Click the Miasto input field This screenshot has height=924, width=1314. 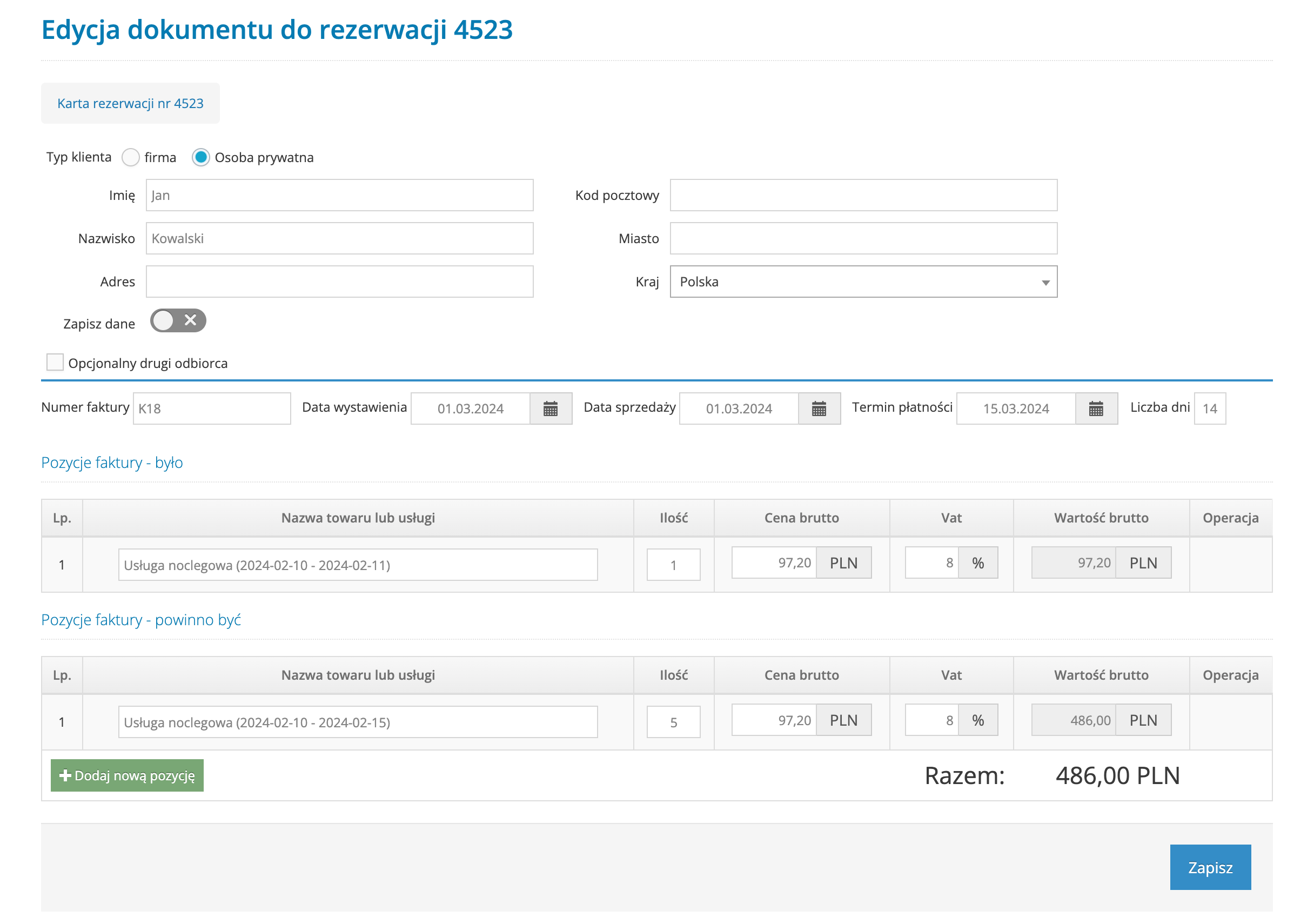863,239
